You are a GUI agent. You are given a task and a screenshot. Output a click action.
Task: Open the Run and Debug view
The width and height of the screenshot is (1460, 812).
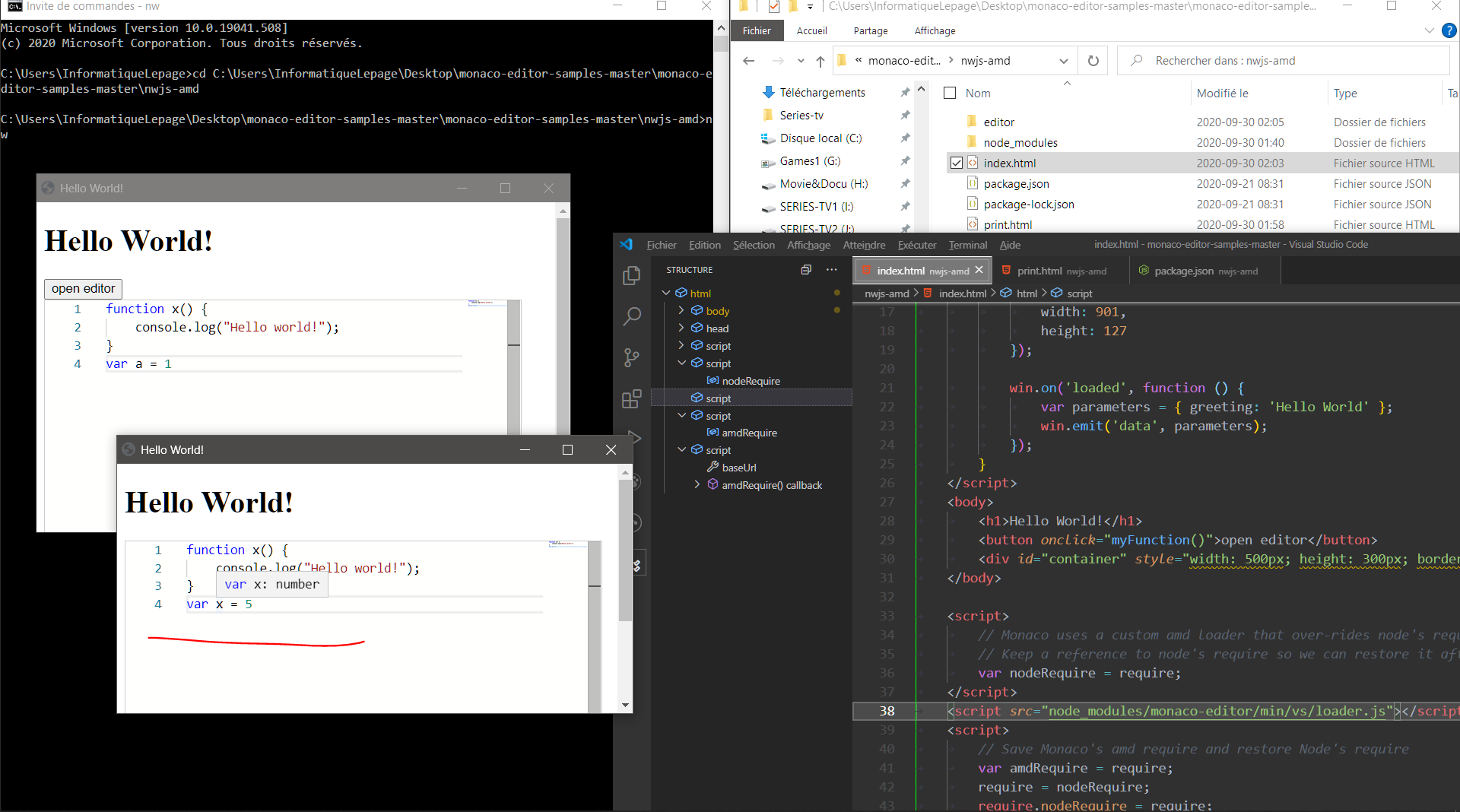click(636, 438)
